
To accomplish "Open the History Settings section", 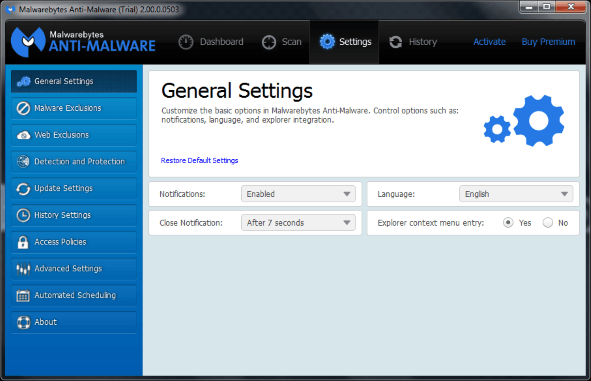I will pyautogui.click(x=74, y=215).
